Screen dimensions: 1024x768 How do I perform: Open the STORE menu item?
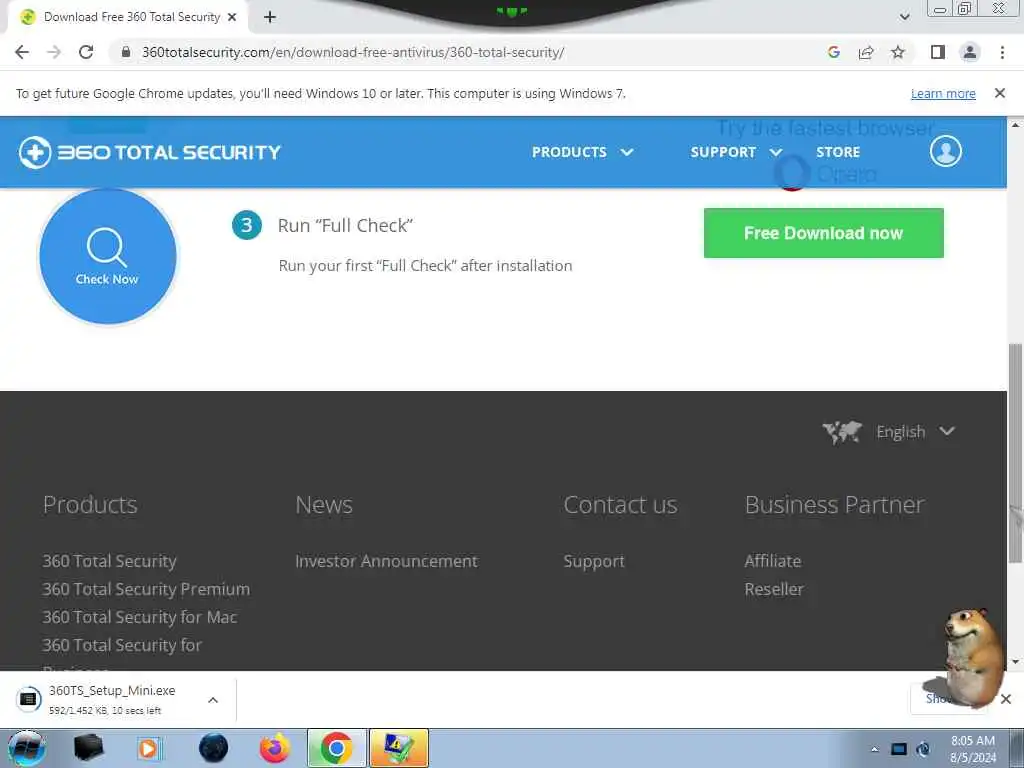(838, 152)
